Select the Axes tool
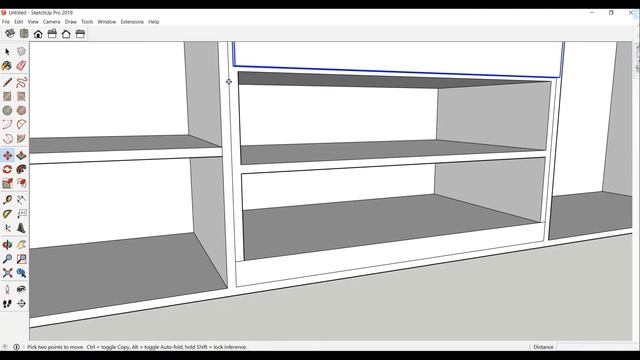The width and height of the screenshot is (640, 360). tap(7, 228)
